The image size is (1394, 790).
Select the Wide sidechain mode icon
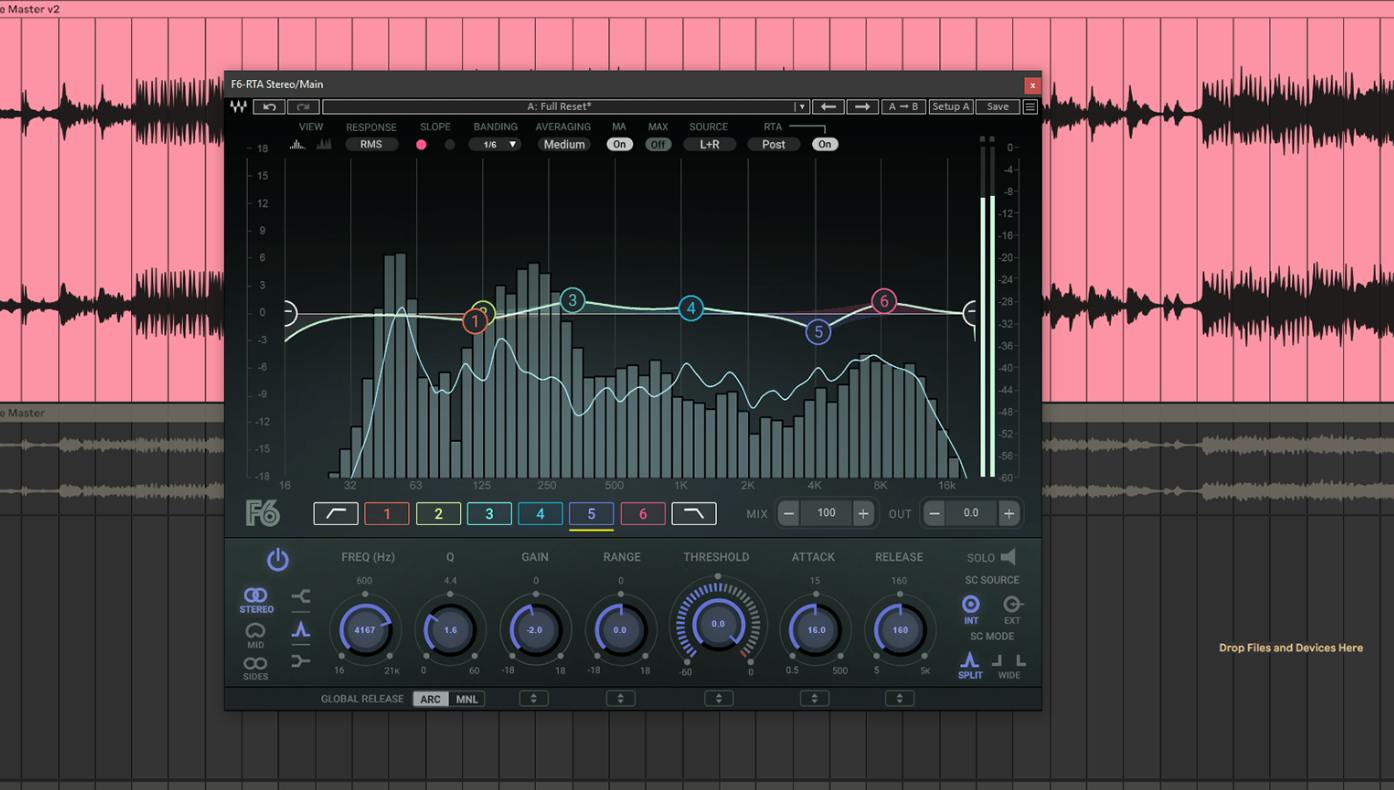[1009, 666]
